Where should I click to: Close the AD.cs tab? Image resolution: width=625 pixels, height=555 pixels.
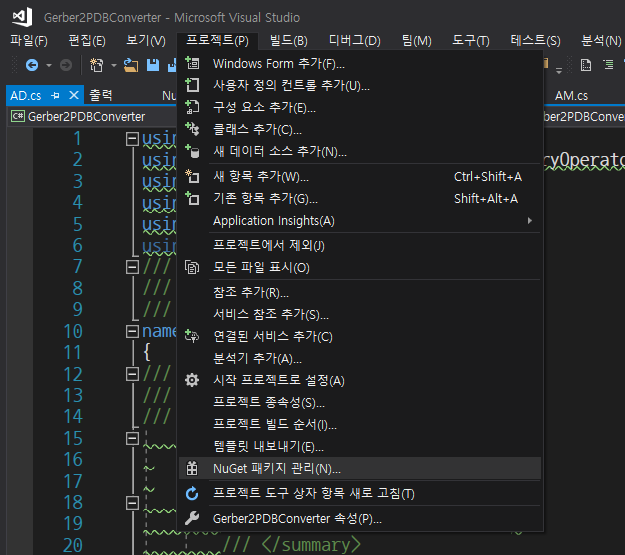74,95
